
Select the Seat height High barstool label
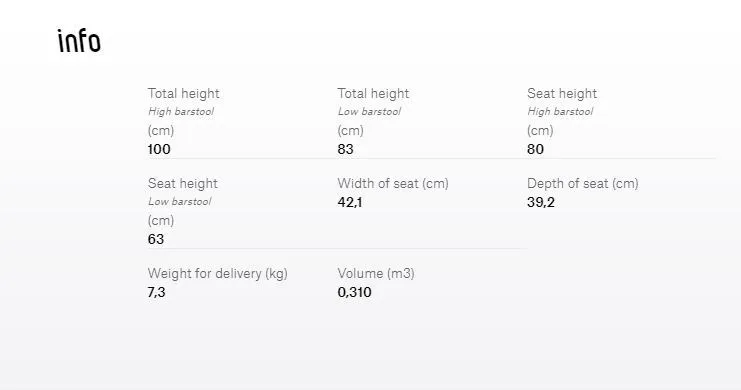click(x=562, y=112)
